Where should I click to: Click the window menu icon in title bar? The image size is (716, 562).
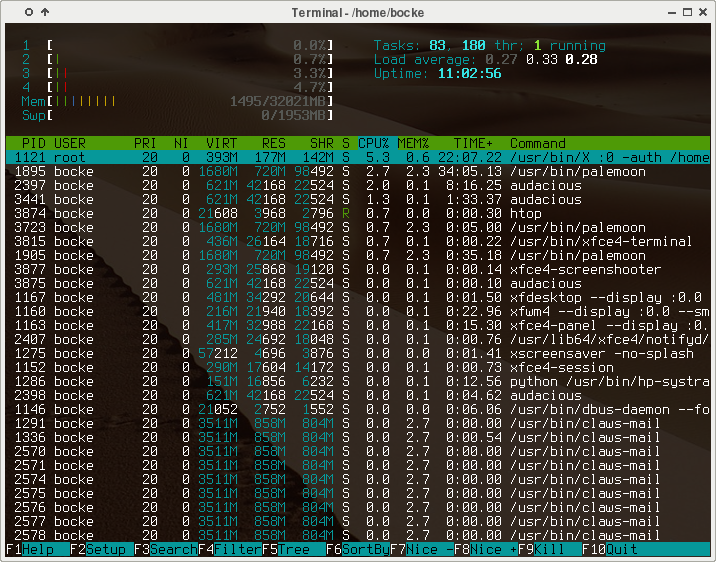29,12
